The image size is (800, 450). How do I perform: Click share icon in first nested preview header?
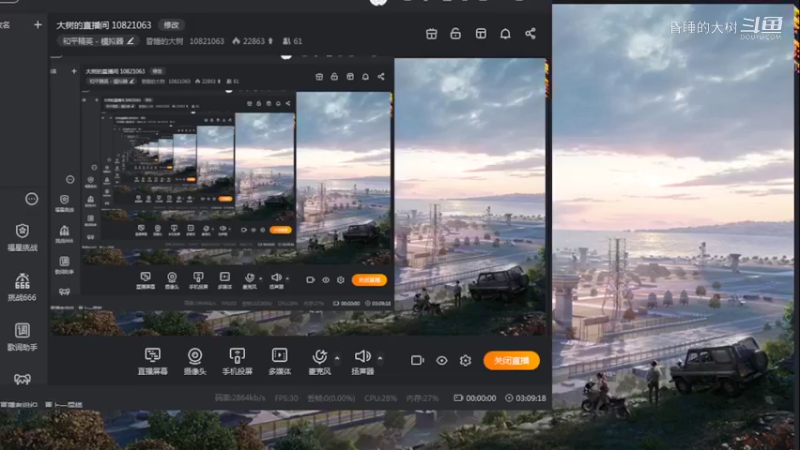381,77
